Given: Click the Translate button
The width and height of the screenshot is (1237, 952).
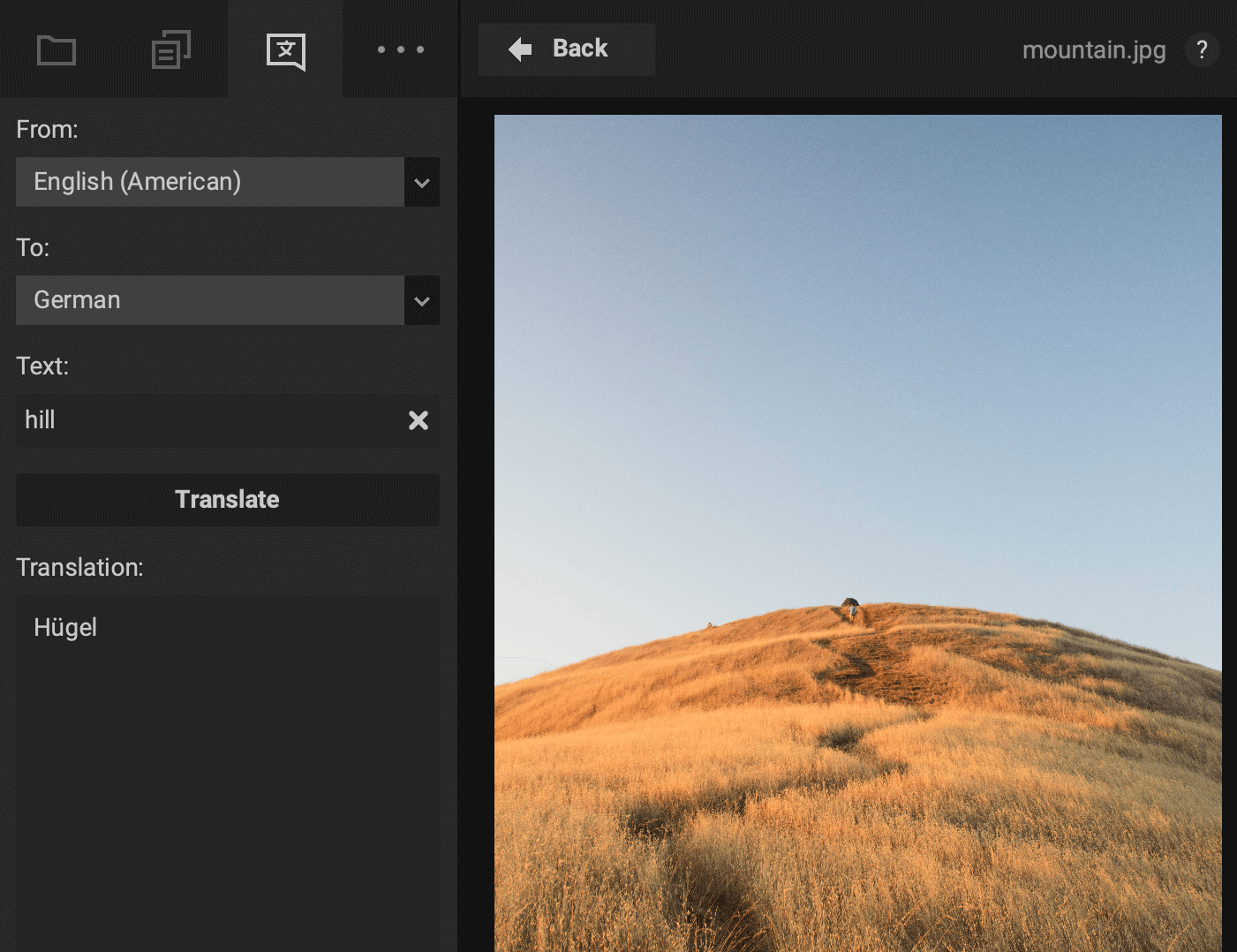Looking at the screenshot, I should [x=227, y=500].
